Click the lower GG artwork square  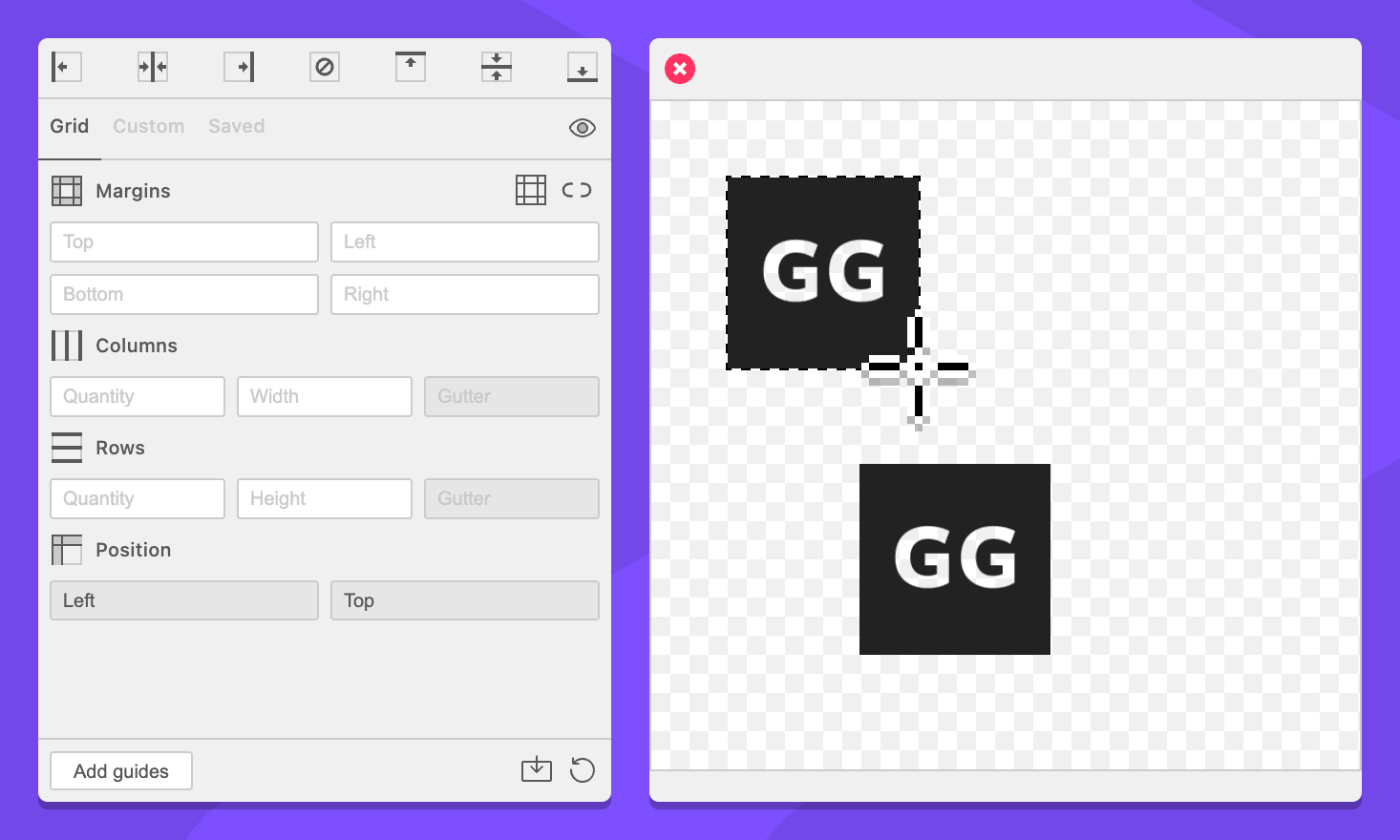(x=955, y=559)
